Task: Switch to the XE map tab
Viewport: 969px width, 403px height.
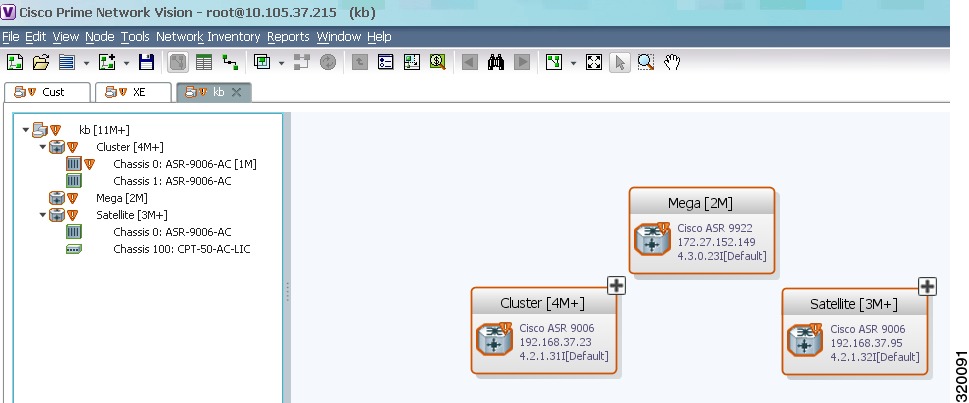Action: [133, 92]
